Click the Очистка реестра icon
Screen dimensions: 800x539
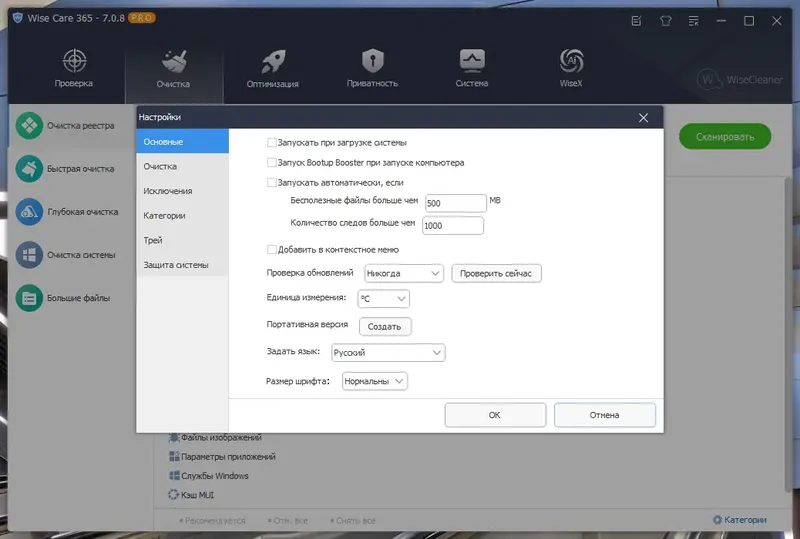pyautogui.click(x=29, y=126)
